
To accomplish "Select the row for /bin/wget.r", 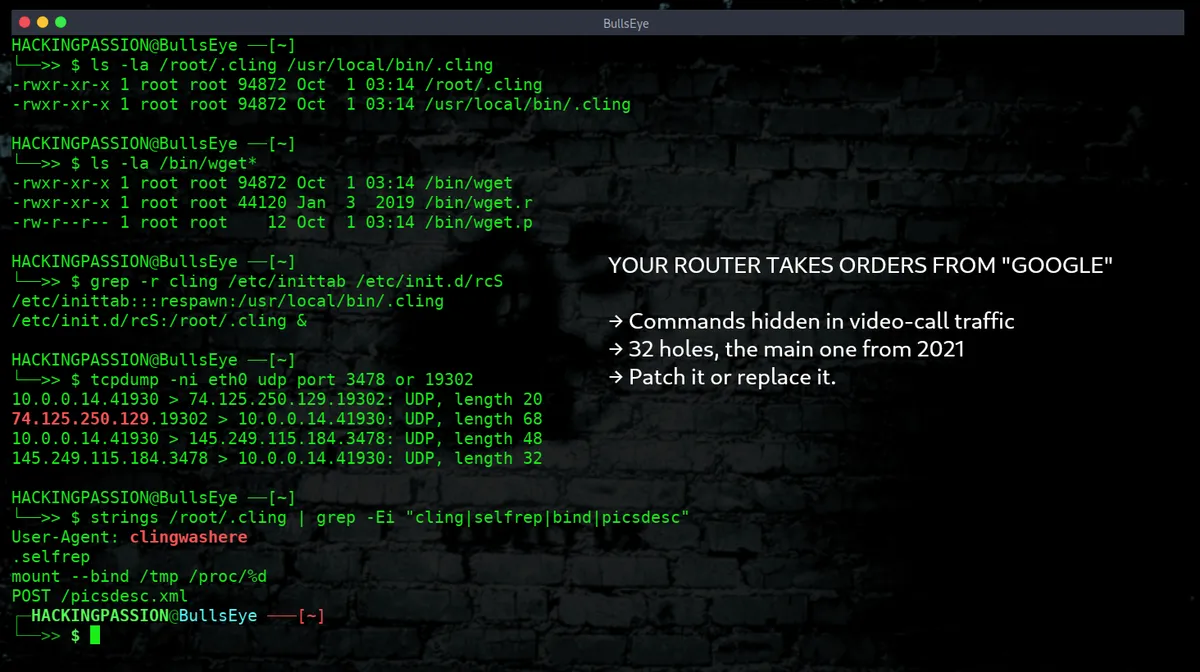I will tap(272, 202).
